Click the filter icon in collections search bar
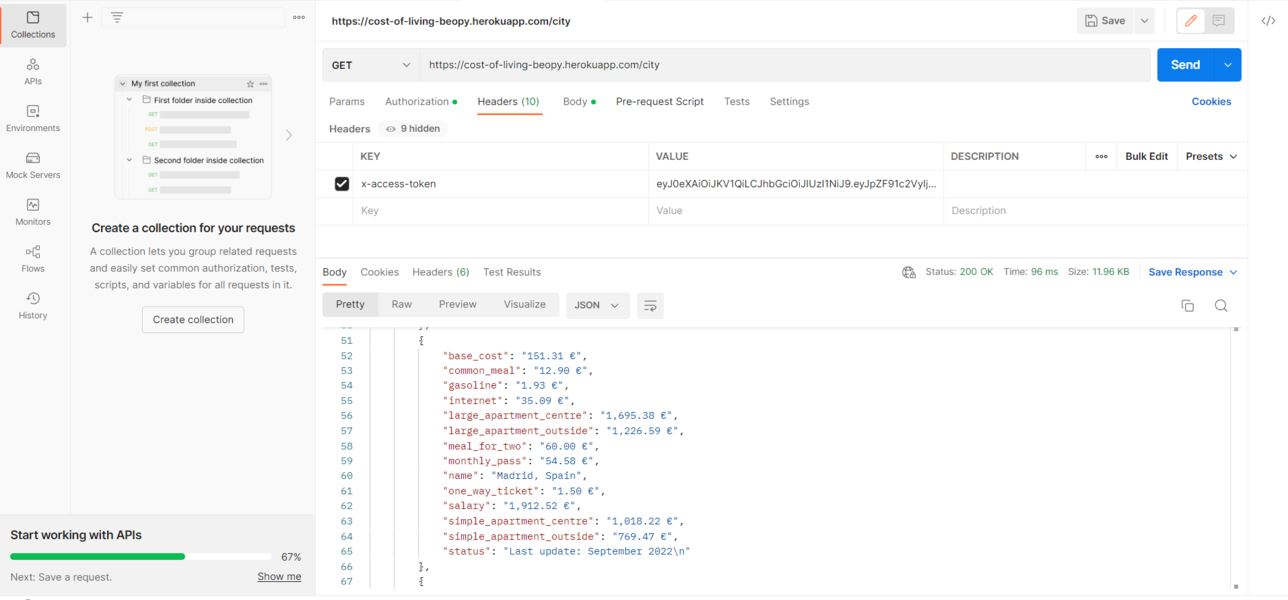Image resolution: width=1288 pixels, height=600 pixels. pos(117,17)
